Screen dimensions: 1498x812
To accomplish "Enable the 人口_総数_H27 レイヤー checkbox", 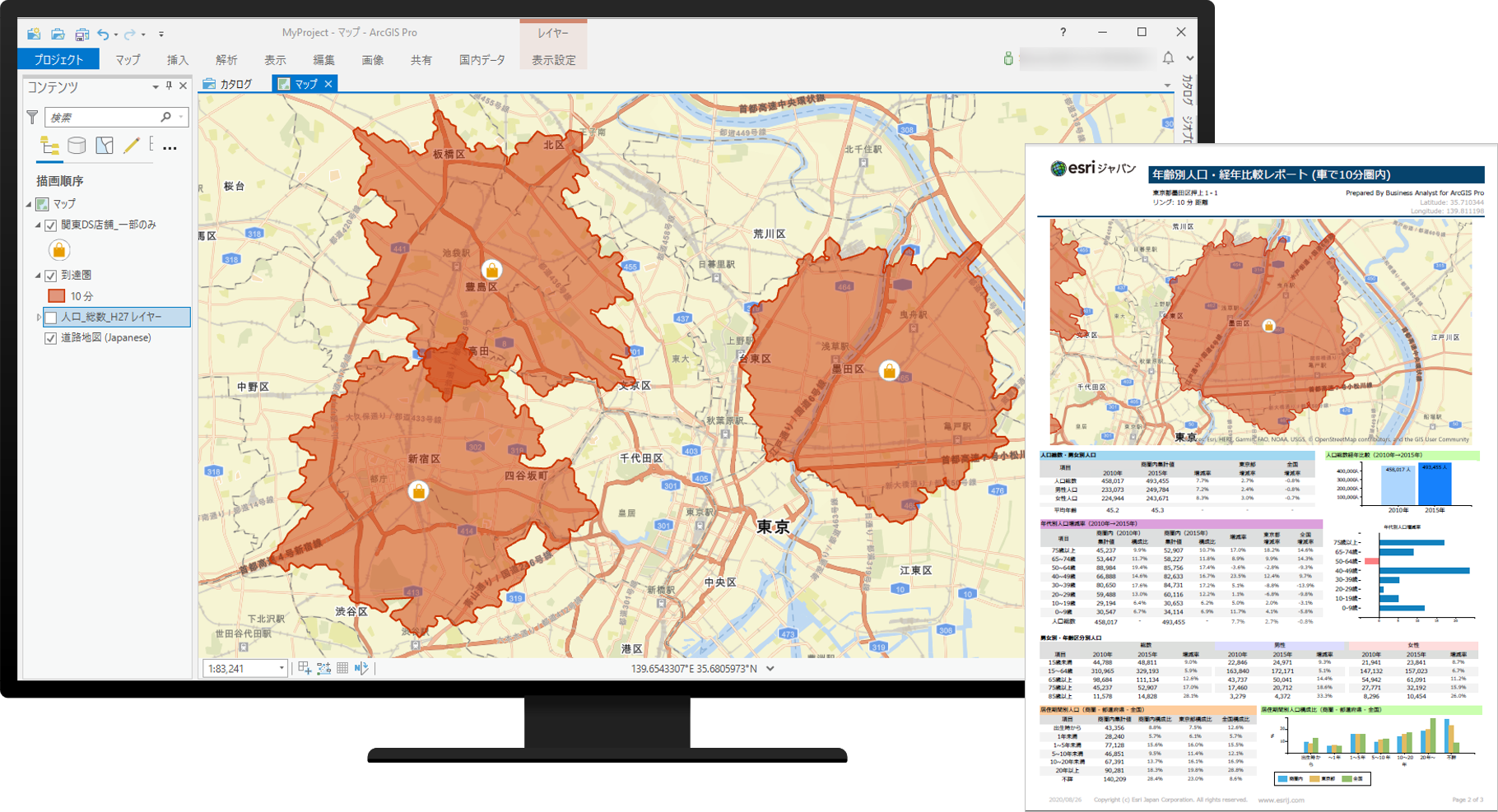I will tap(51, 317).
